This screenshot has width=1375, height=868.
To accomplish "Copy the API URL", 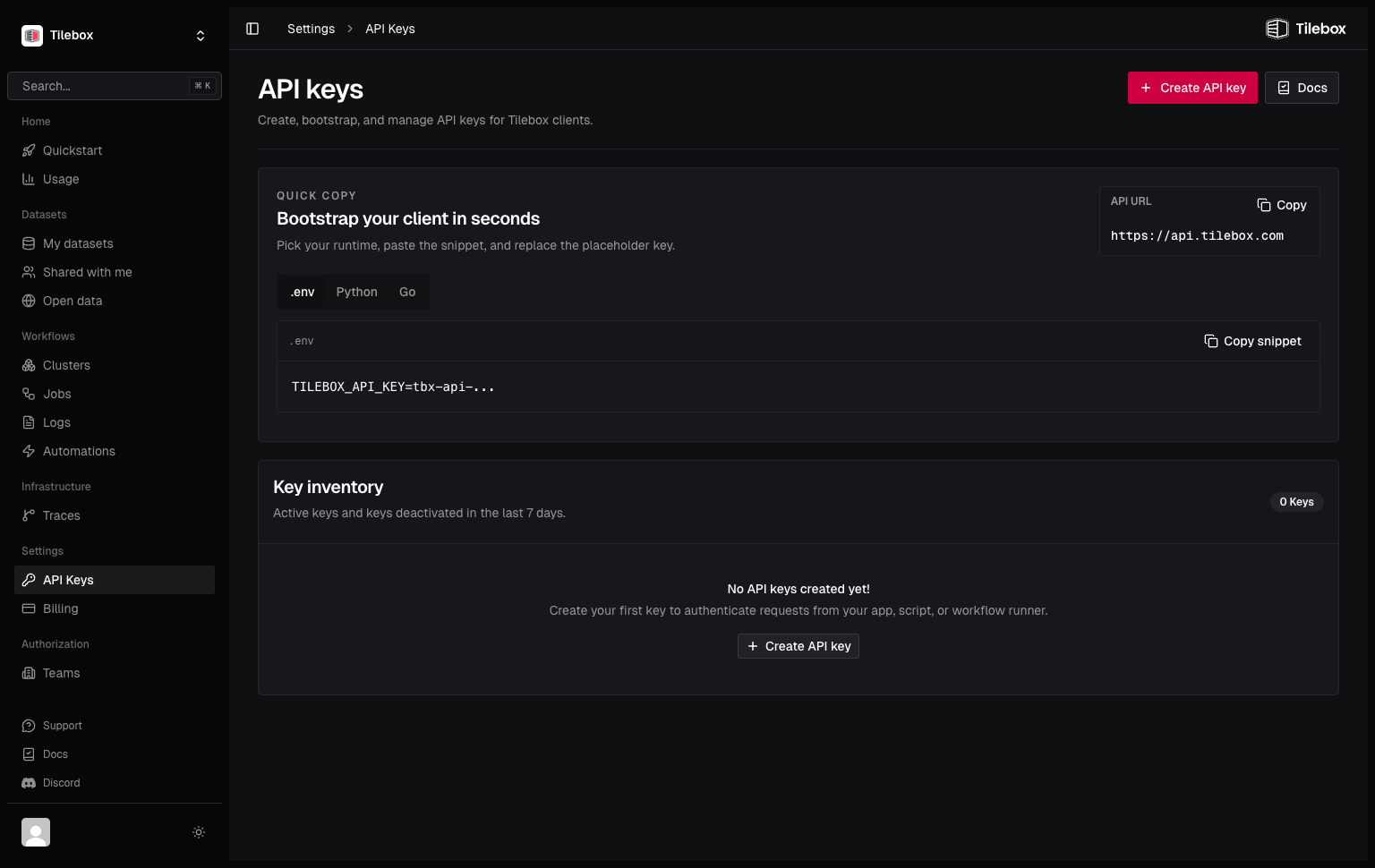I will [1282, 205].
